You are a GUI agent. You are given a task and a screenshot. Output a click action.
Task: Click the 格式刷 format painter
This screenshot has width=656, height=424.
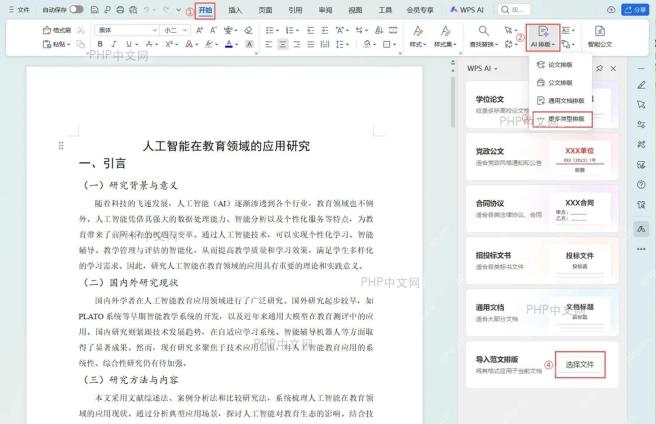tap(57, 30)
